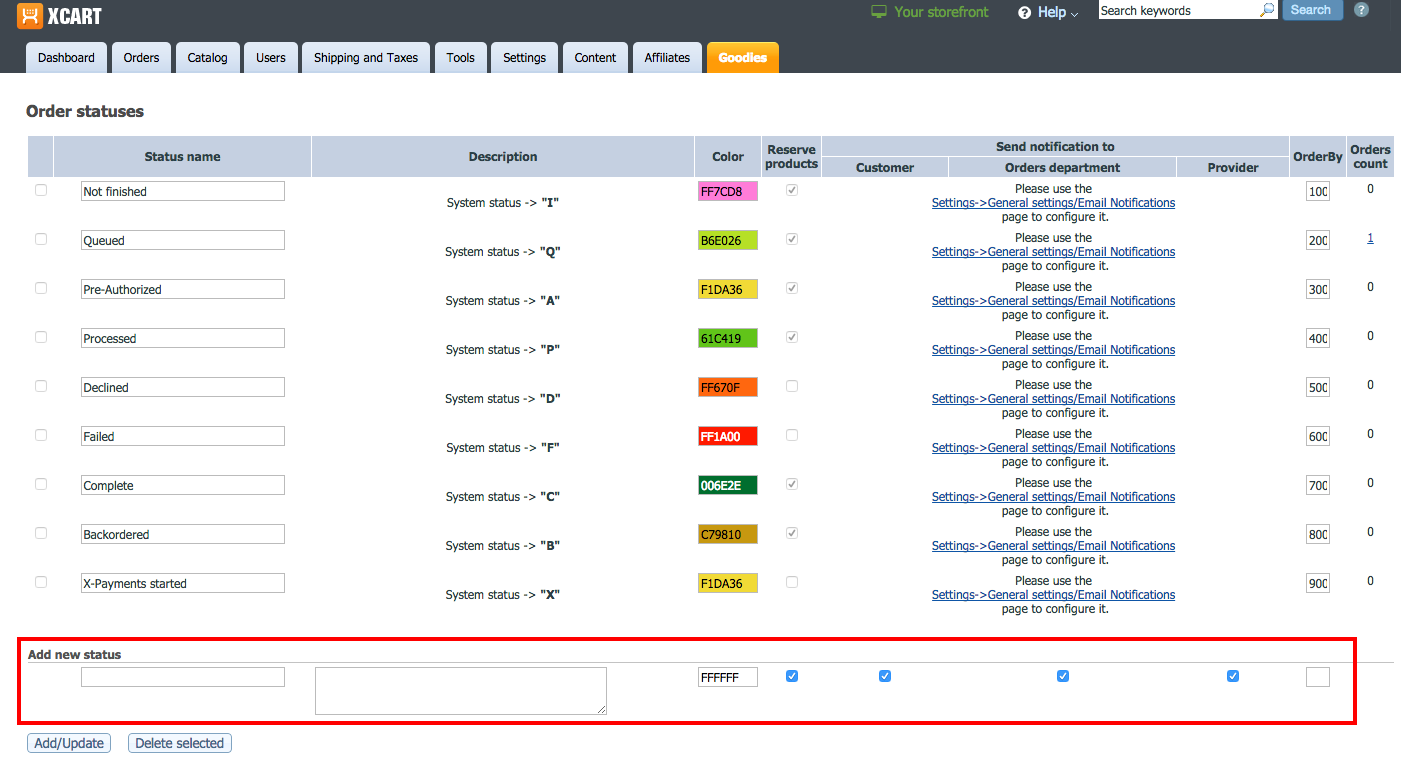This screenshot has width=1401, height=776.
Task: Click the Add/Update button
Action: (69, 743)
